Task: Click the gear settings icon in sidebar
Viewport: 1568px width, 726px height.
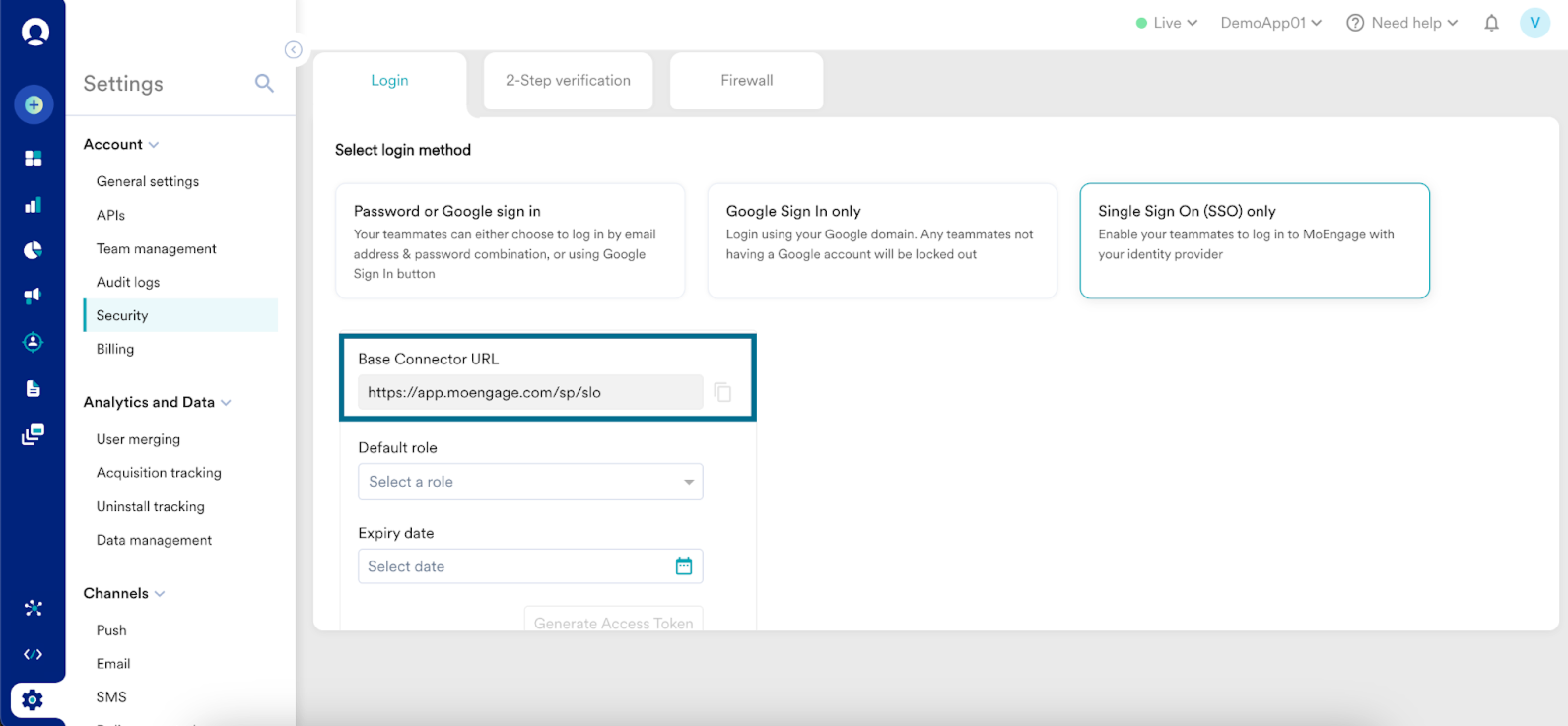Action: [33, 700]
